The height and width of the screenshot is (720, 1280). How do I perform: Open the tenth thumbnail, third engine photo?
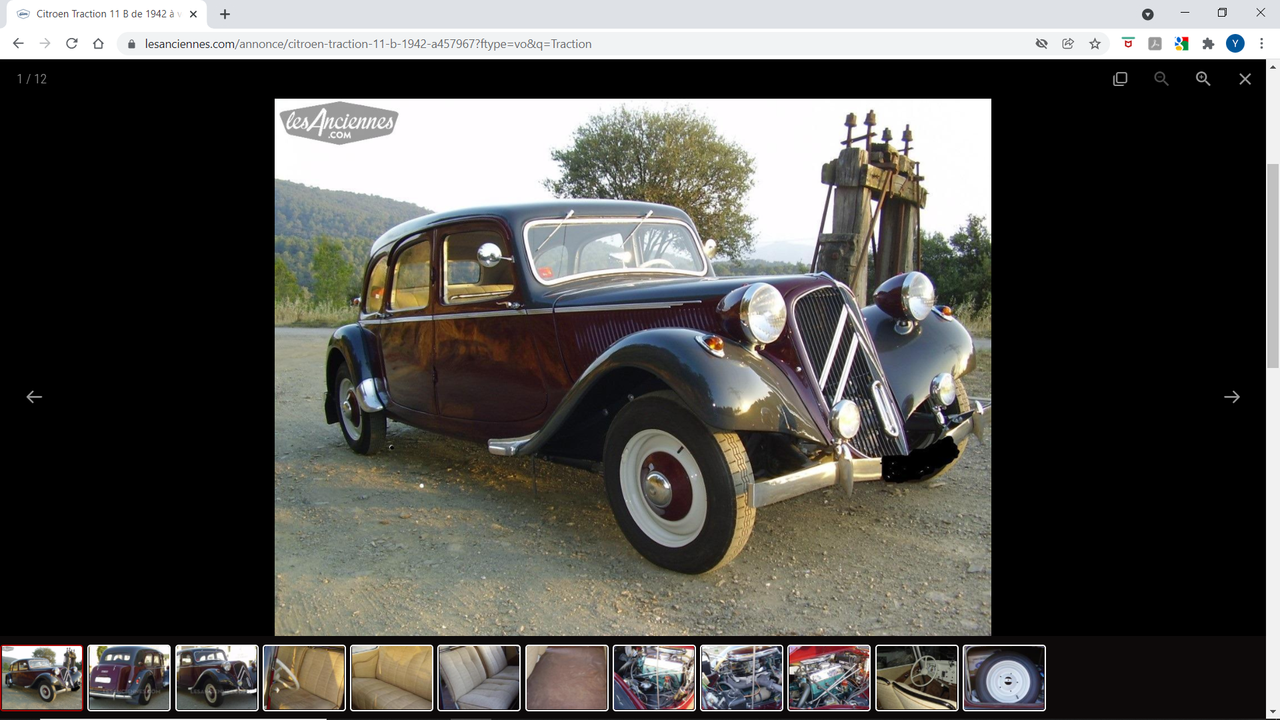point(829,678)
